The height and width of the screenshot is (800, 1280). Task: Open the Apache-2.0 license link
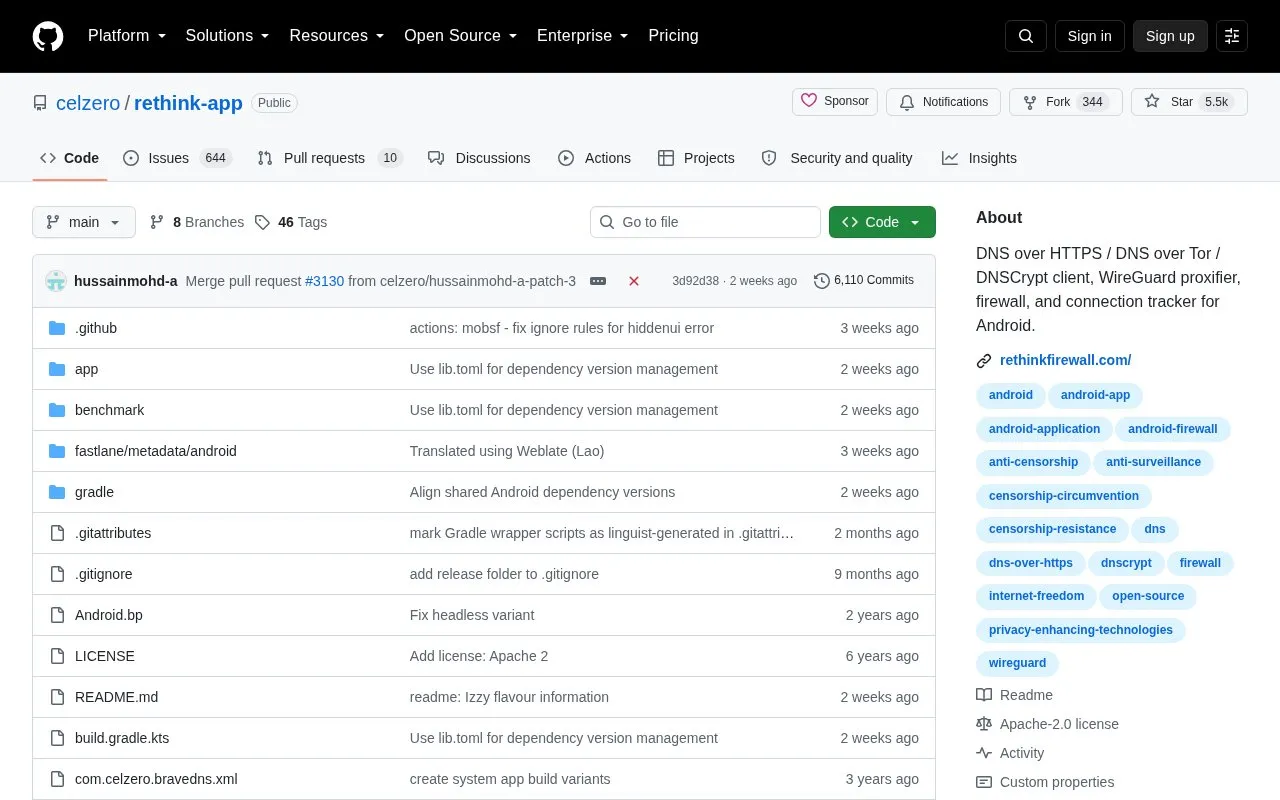tap(1048, 724)
